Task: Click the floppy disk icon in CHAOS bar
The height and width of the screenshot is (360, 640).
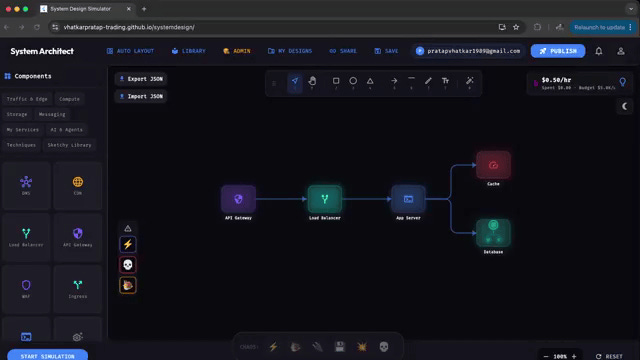Action: click(340, 347)
